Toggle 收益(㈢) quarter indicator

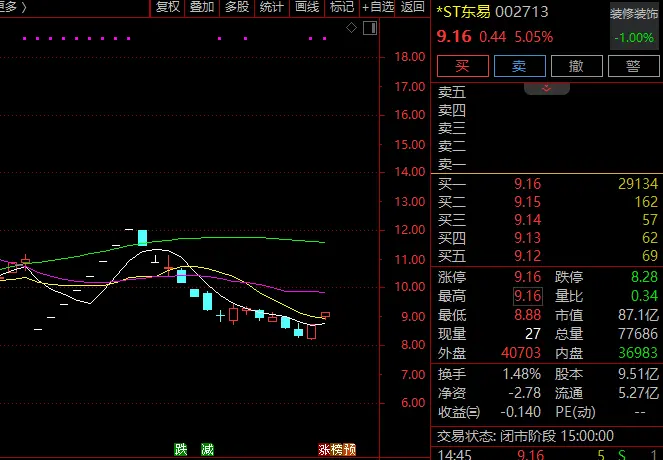(459, 412)
